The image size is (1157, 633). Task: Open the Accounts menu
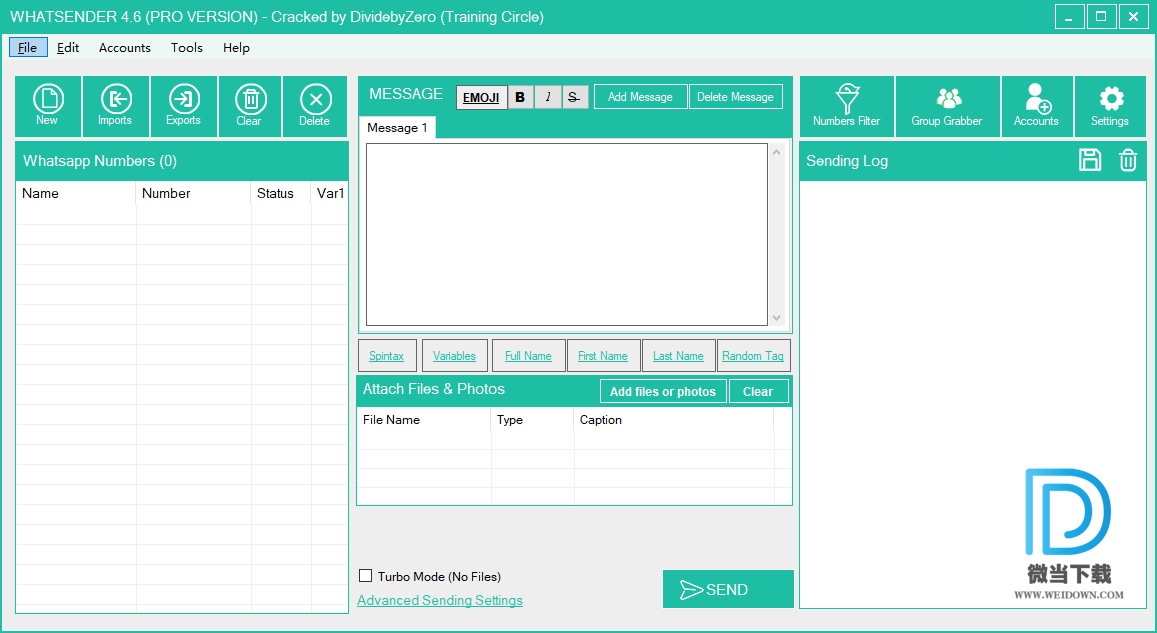[x=125, y=47]
